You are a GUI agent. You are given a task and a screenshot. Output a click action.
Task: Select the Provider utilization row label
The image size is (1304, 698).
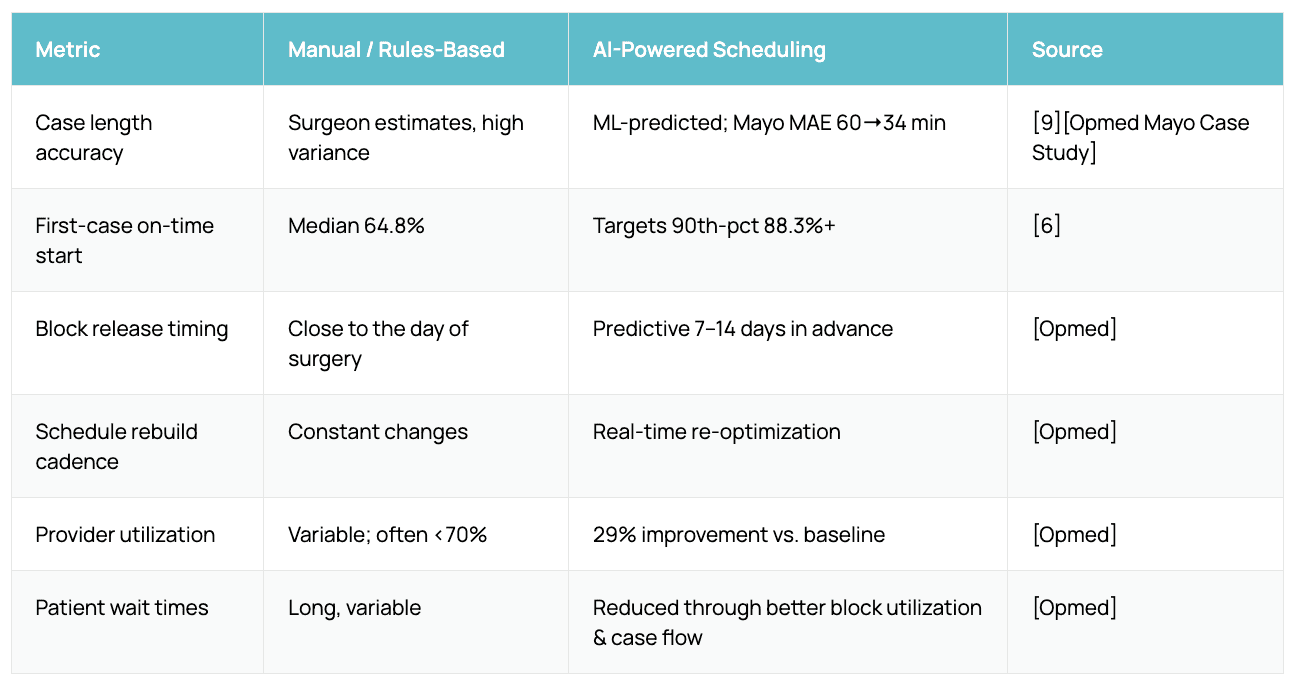125,535
